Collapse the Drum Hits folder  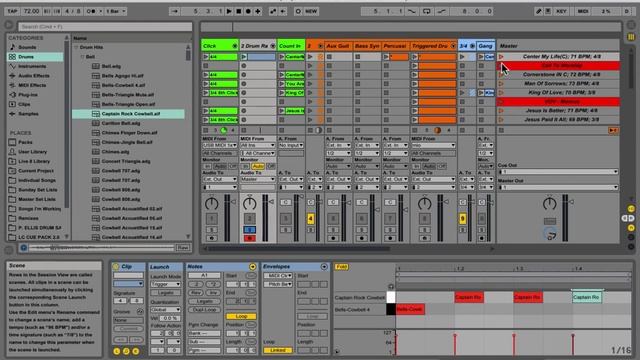click(76, 47)
